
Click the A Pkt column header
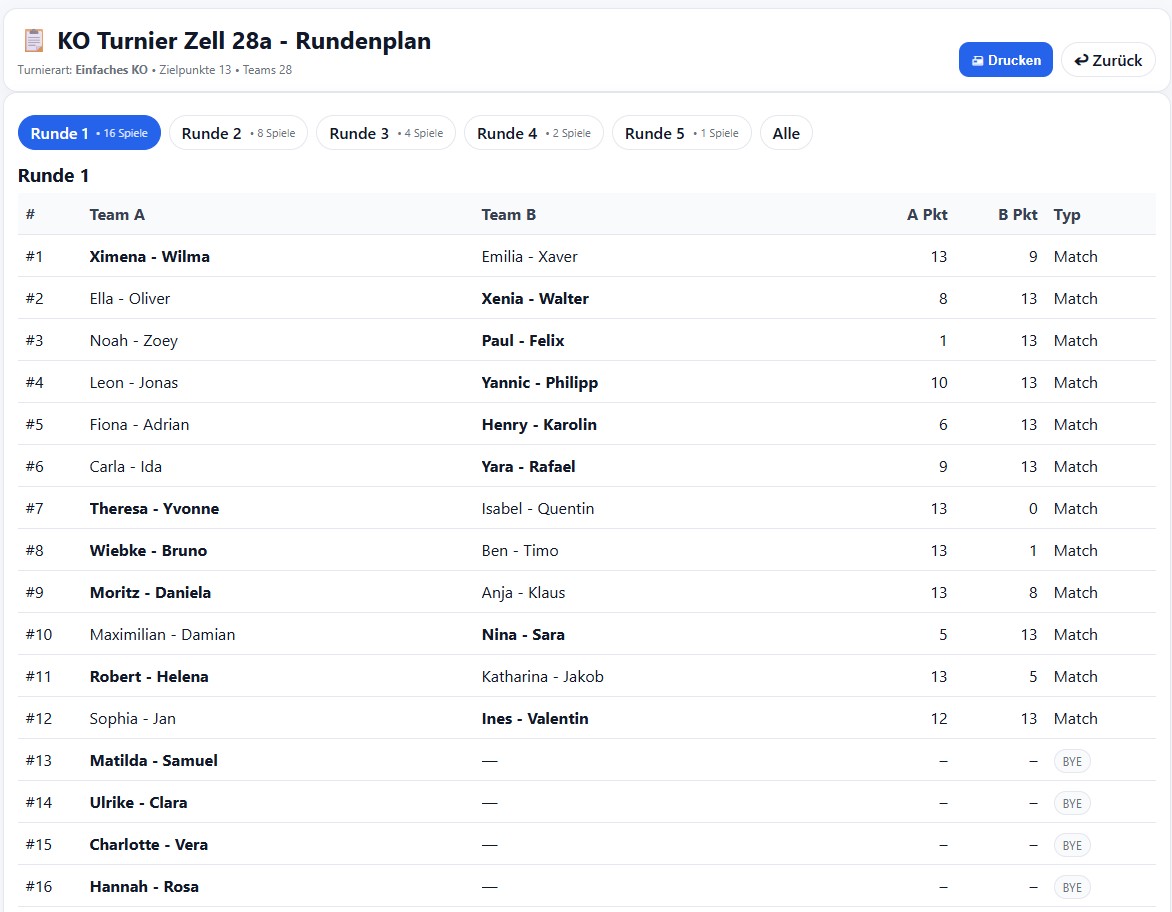(926, 214)
